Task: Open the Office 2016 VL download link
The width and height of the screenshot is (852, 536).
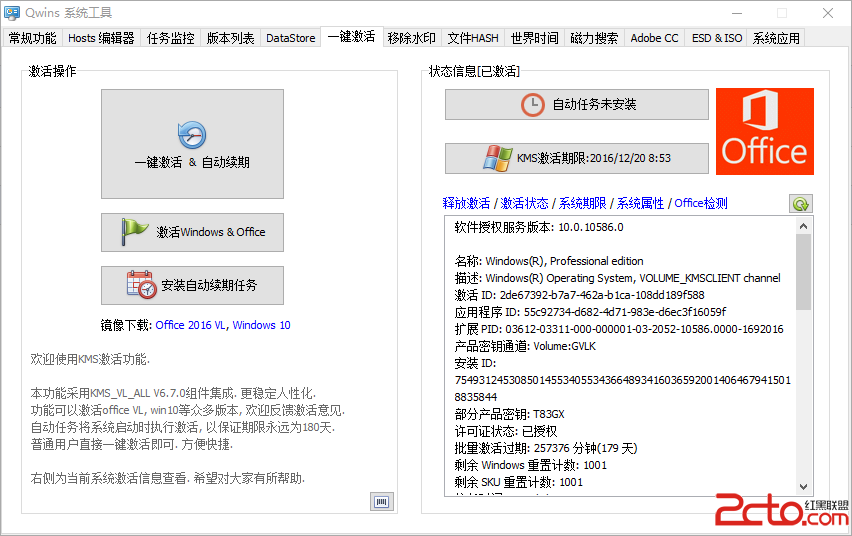Action: 190,325
